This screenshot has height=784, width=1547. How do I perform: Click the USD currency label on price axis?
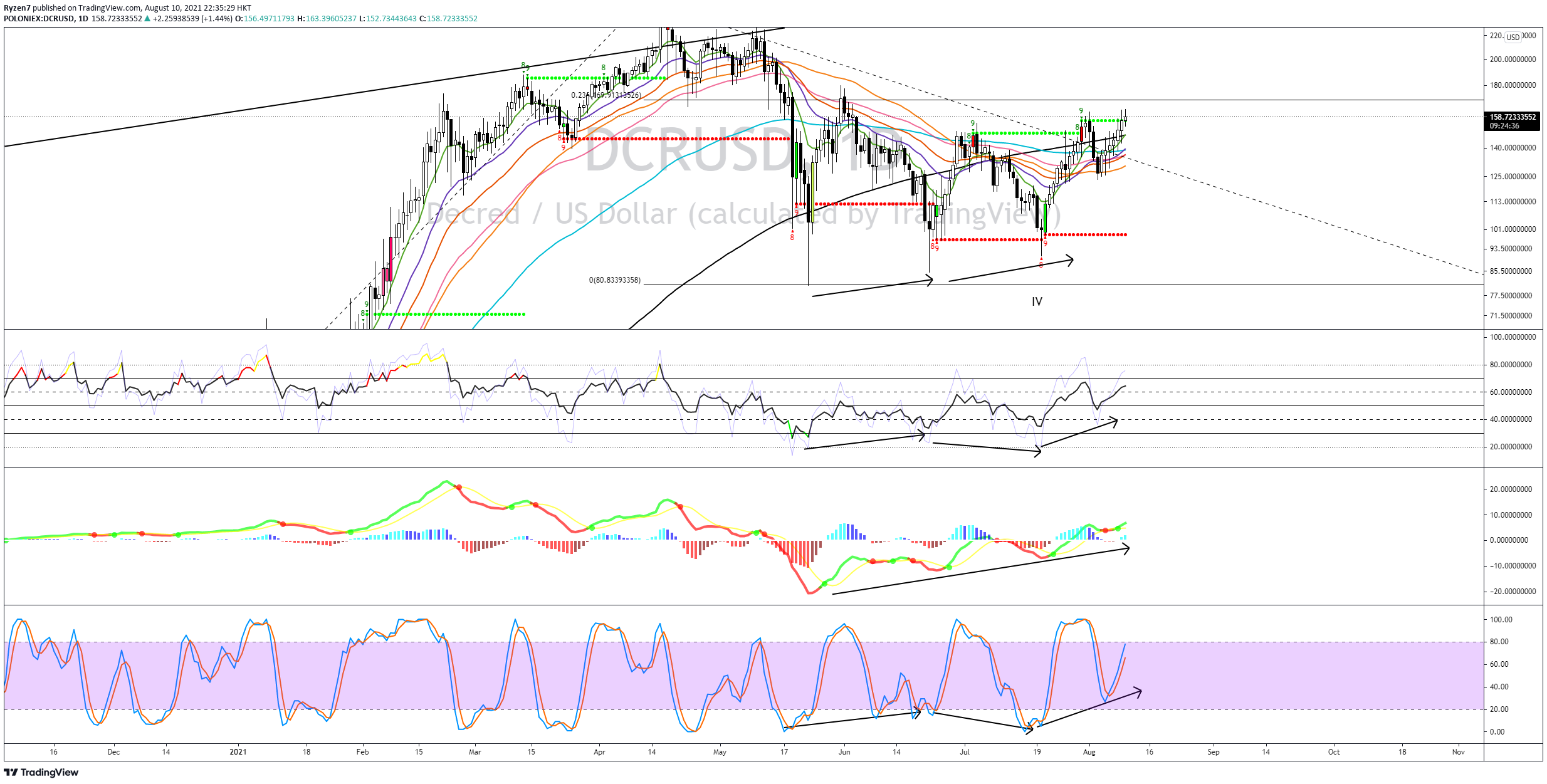click(x=1513, y=37)
